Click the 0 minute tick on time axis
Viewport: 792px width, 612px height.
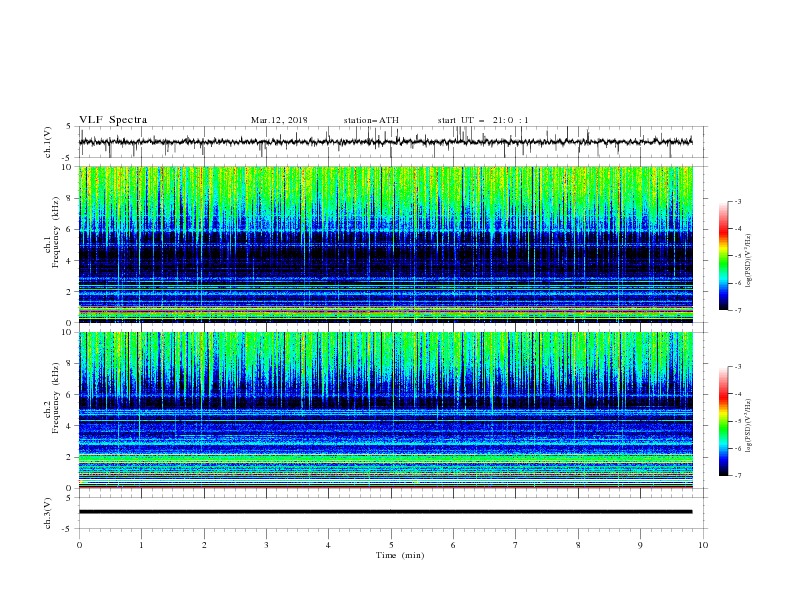[x=79, y=545]
